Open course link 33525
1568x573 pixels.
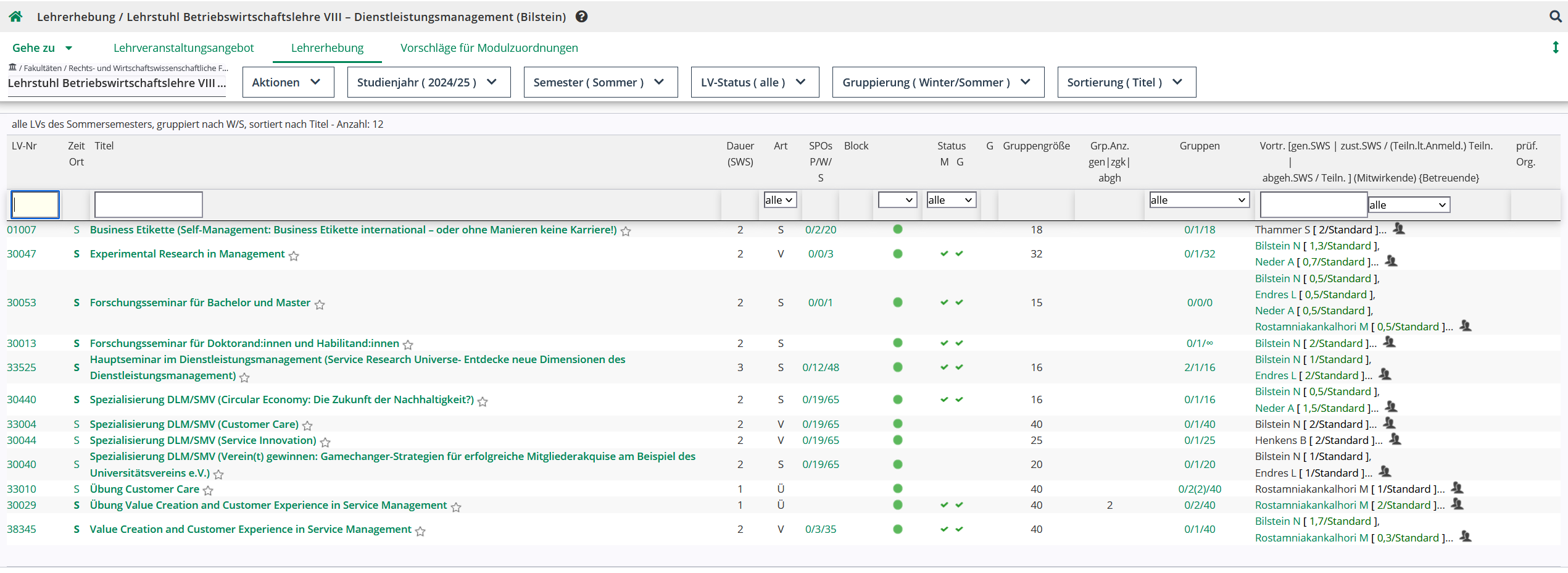[22, 367]
